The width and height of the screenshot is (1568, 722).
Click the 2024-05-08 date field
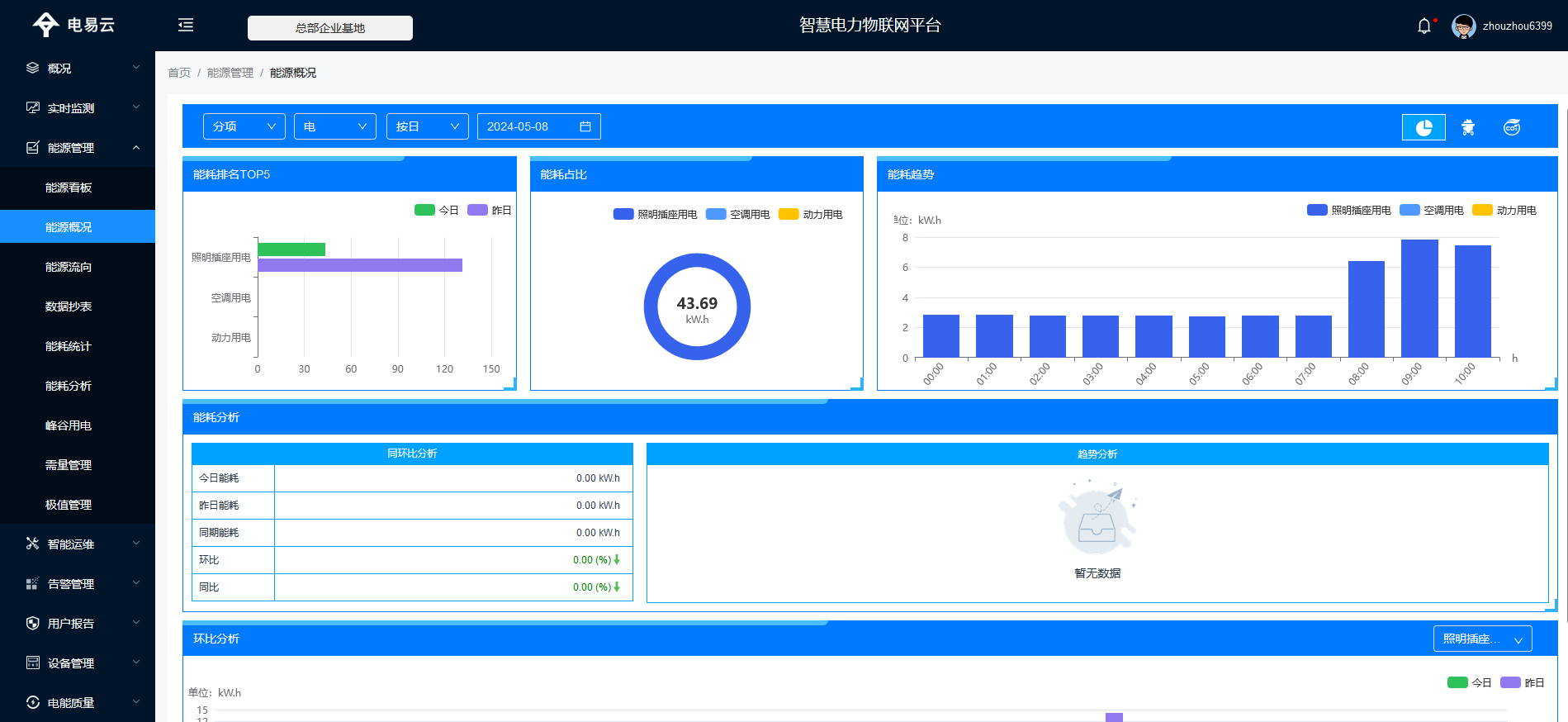click(539, 126)
